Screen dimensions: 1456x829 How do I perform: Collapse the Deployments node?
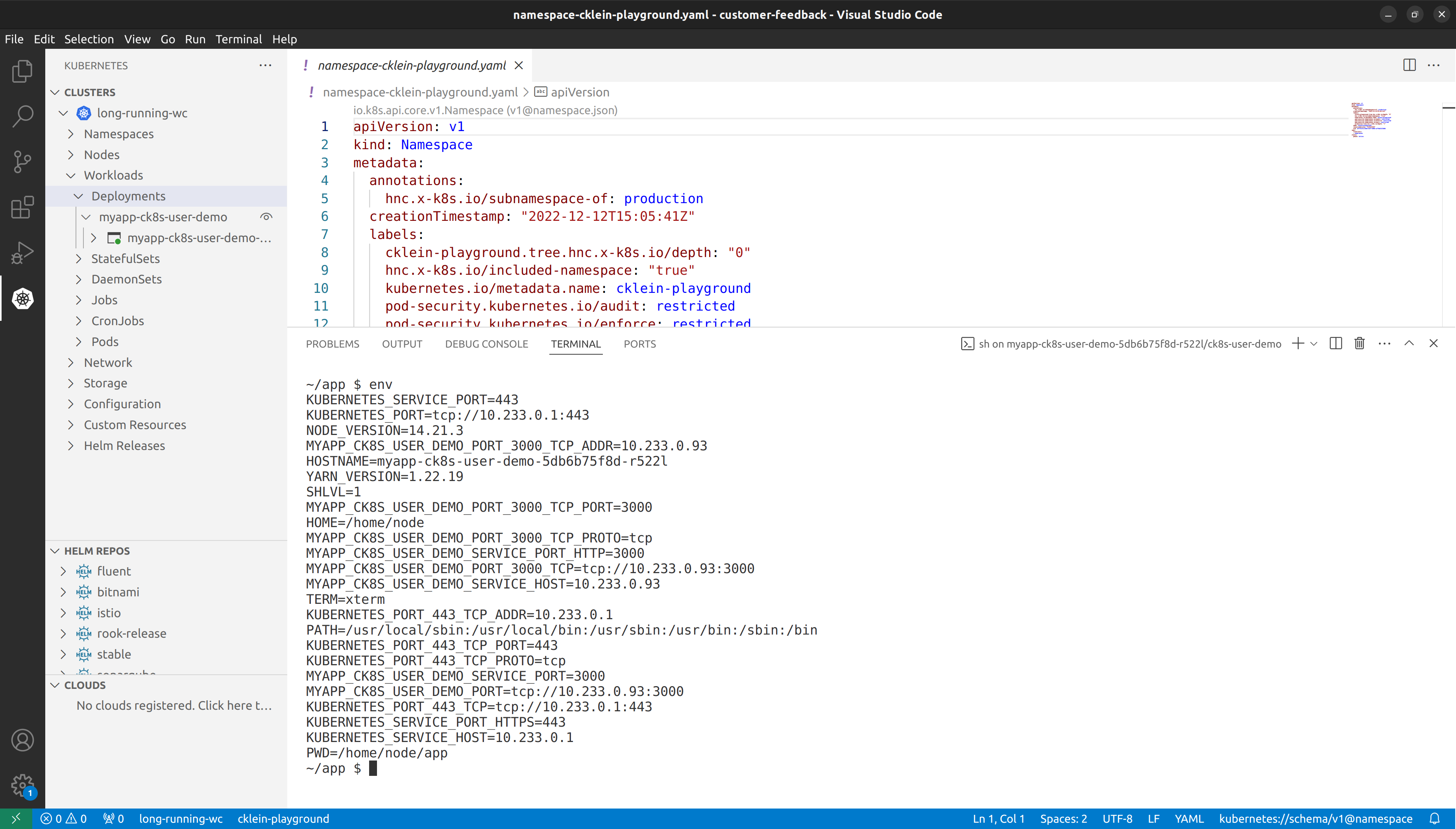[78, 196]
